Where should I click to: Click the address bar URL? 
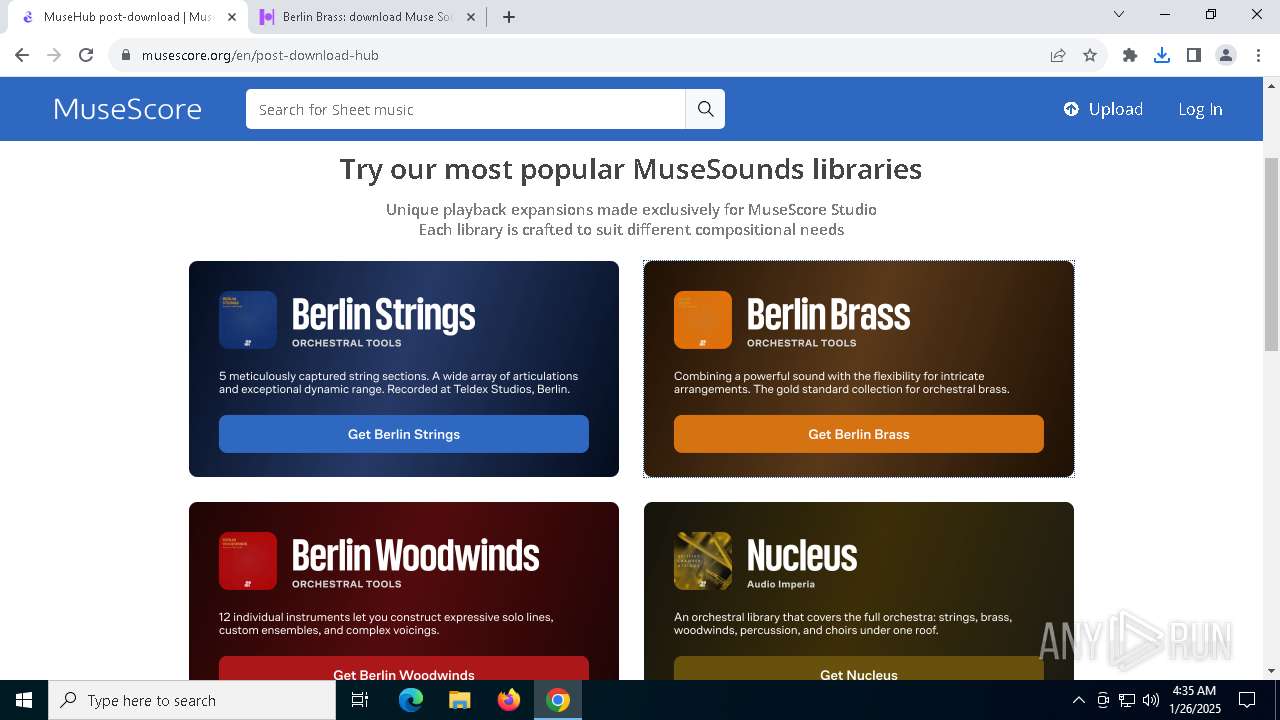(x=260, y=55)
